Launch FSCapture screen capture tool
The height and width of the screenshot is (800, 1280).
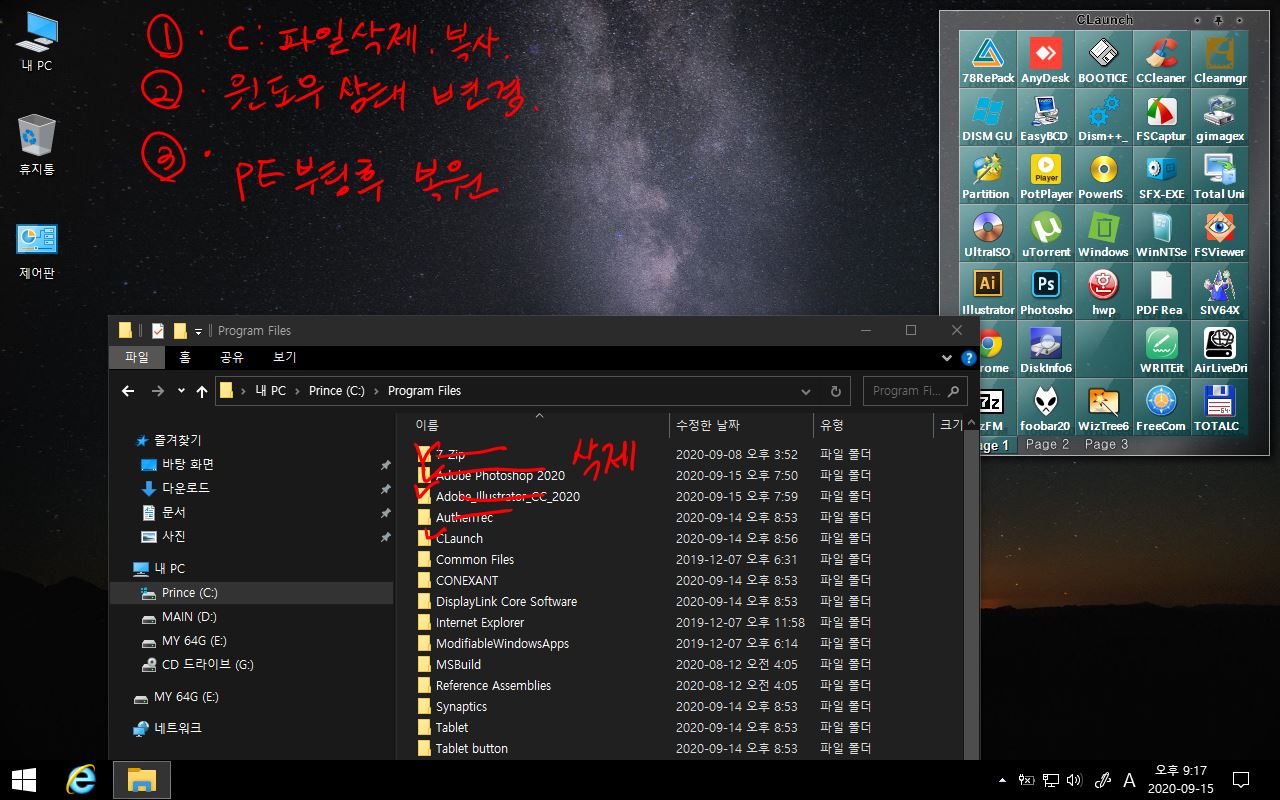pyautogui.click(x=1162, y=117)
